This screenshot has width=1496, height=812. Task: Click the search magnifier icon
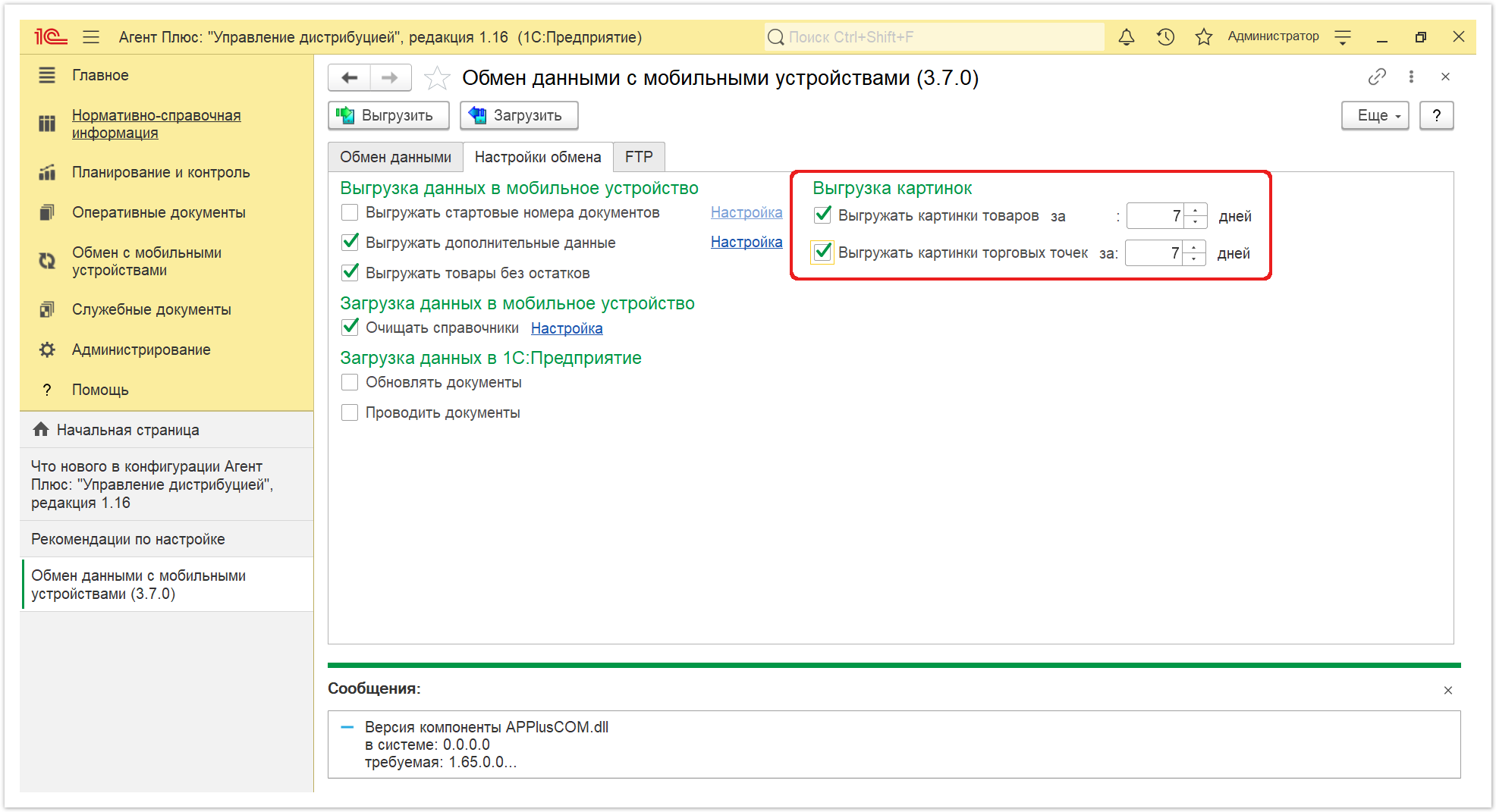[775, 37]
